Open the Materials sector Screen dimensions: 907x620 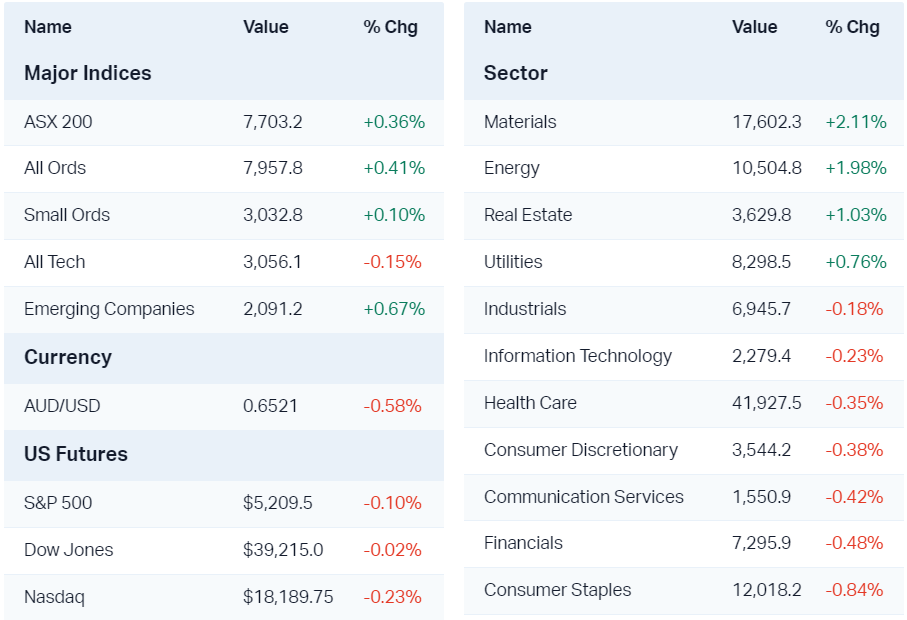(x=520, y=122)
